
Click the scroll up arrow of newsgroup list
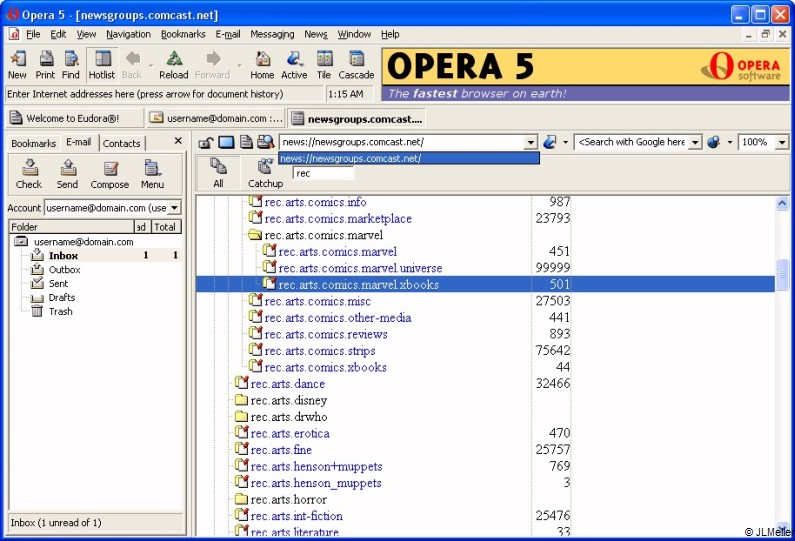tap(783, 204)
